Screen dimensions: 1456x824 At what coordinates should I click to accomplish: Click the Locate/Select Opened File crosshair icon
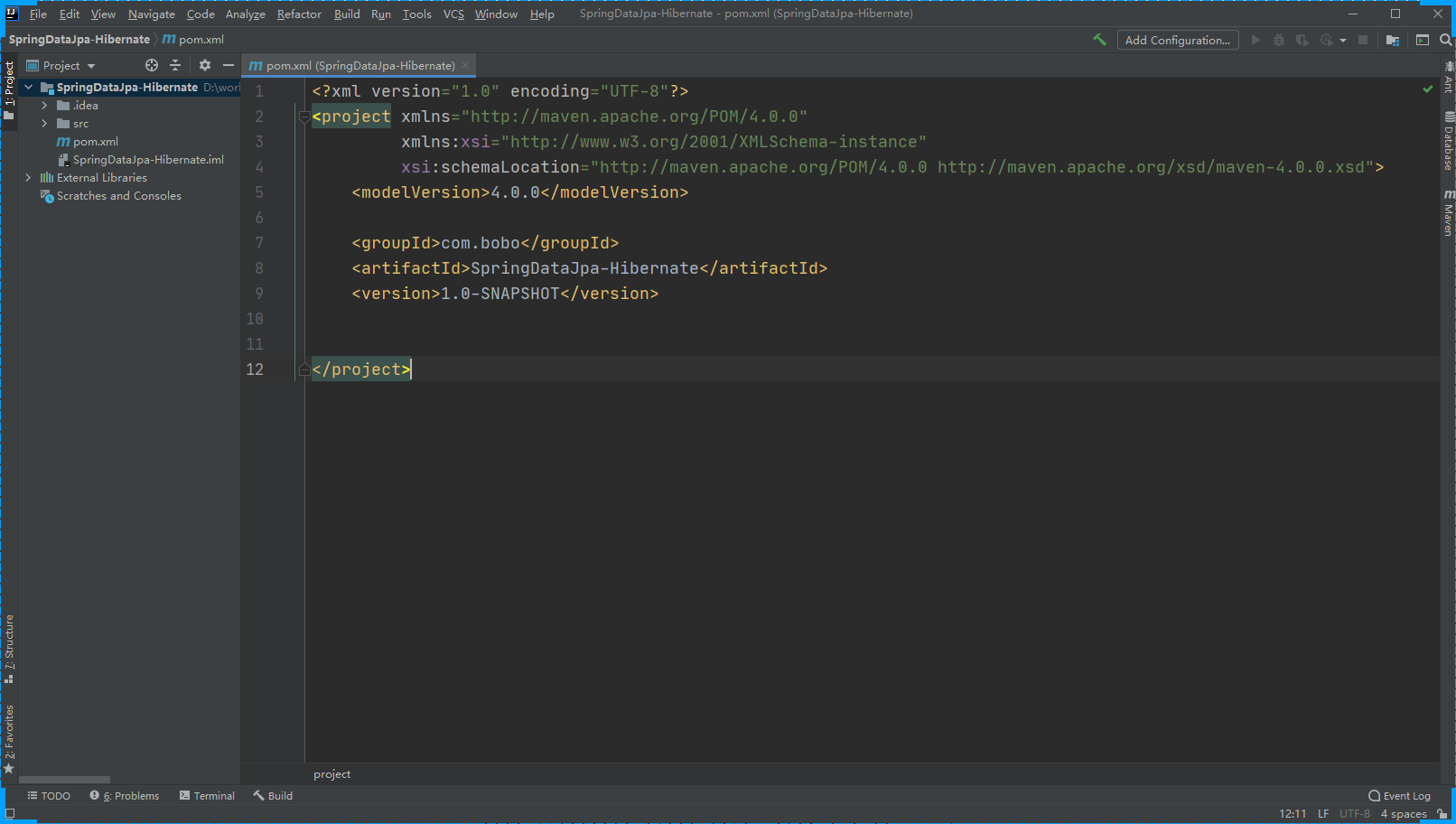tap(152, 65)
